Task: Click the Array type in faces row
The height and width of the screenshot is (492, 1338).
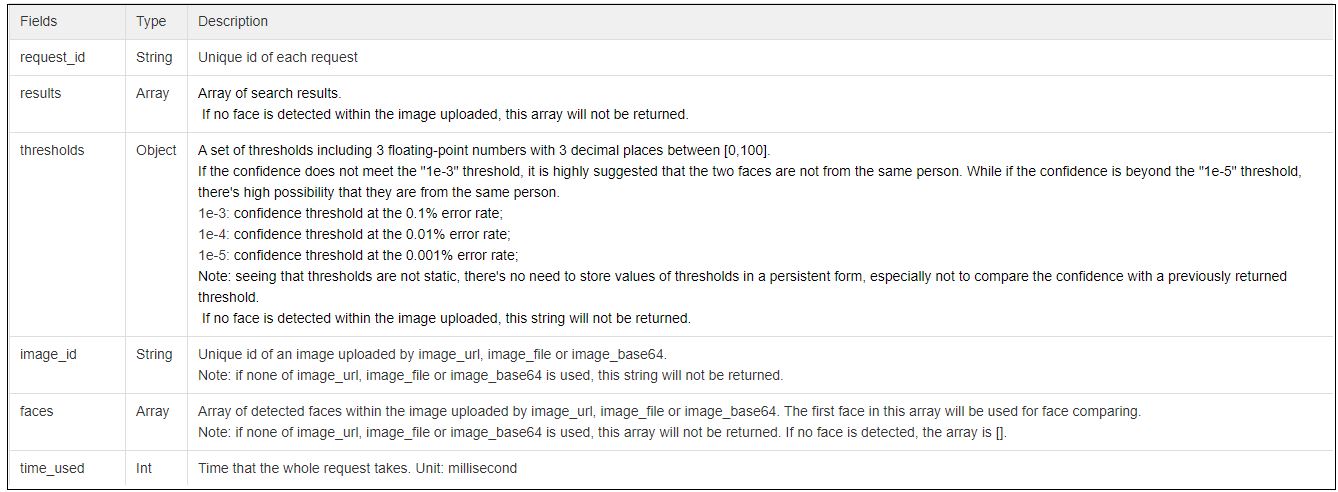Action: coord(152,411)
